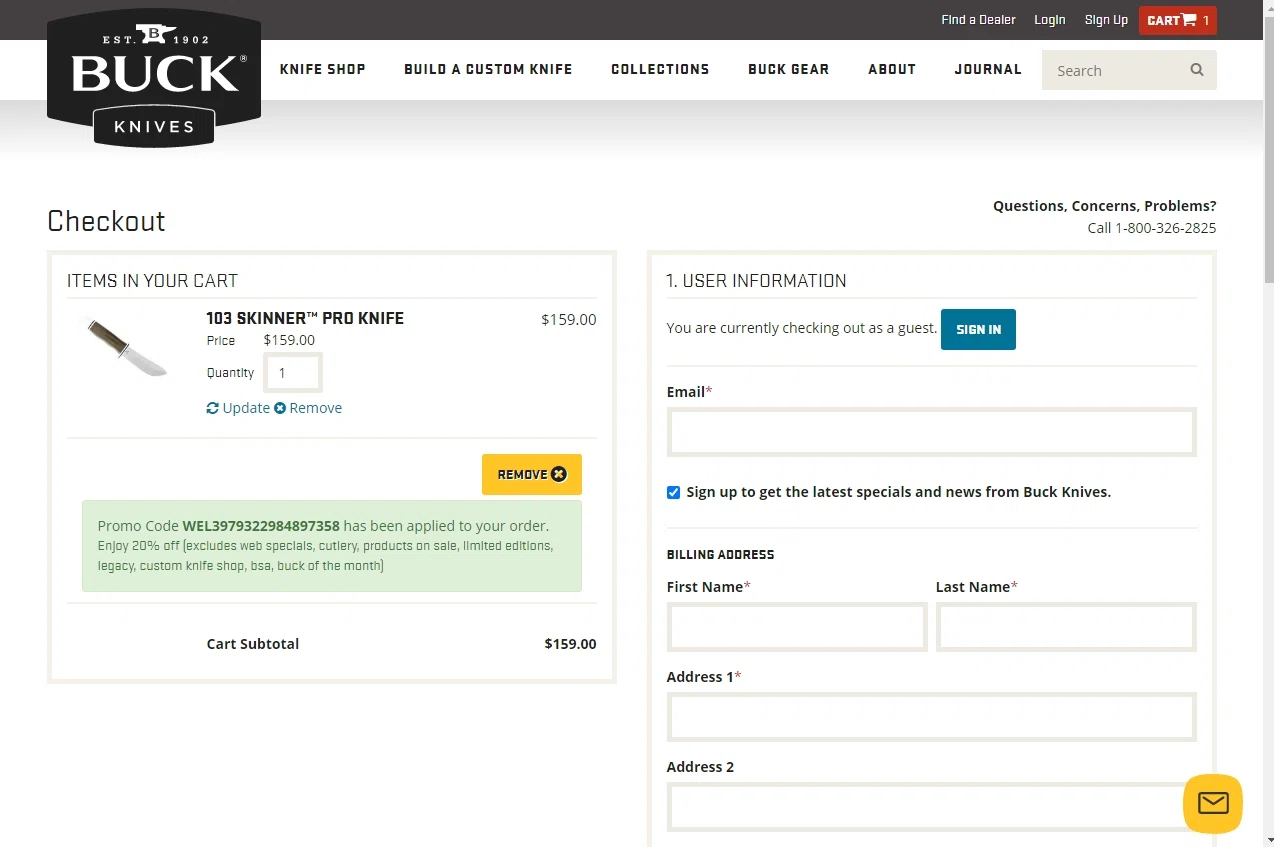Click the search magnifier icon

(1196, 70)
